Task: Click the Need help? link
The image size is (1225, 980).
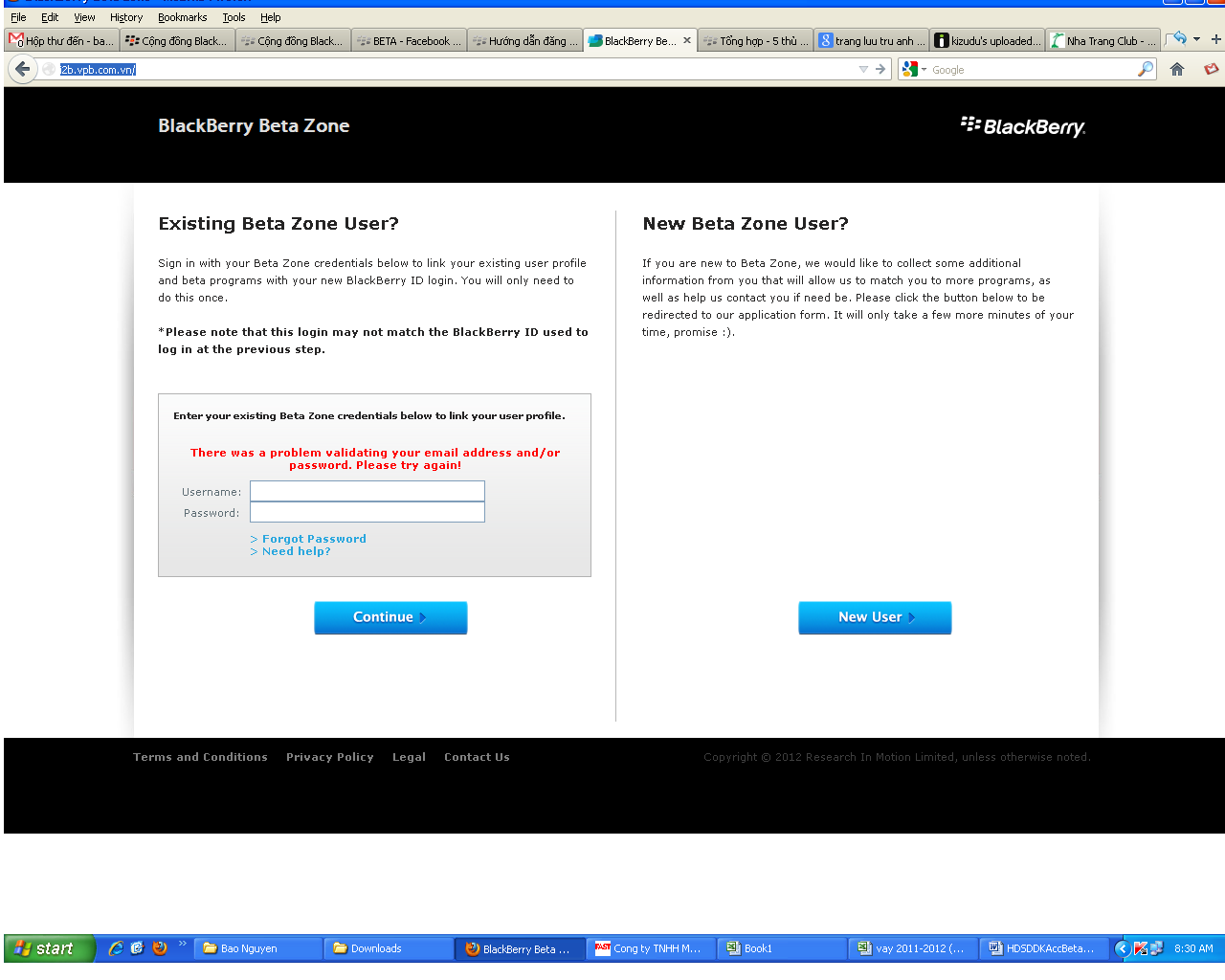Action: point(296,551)
